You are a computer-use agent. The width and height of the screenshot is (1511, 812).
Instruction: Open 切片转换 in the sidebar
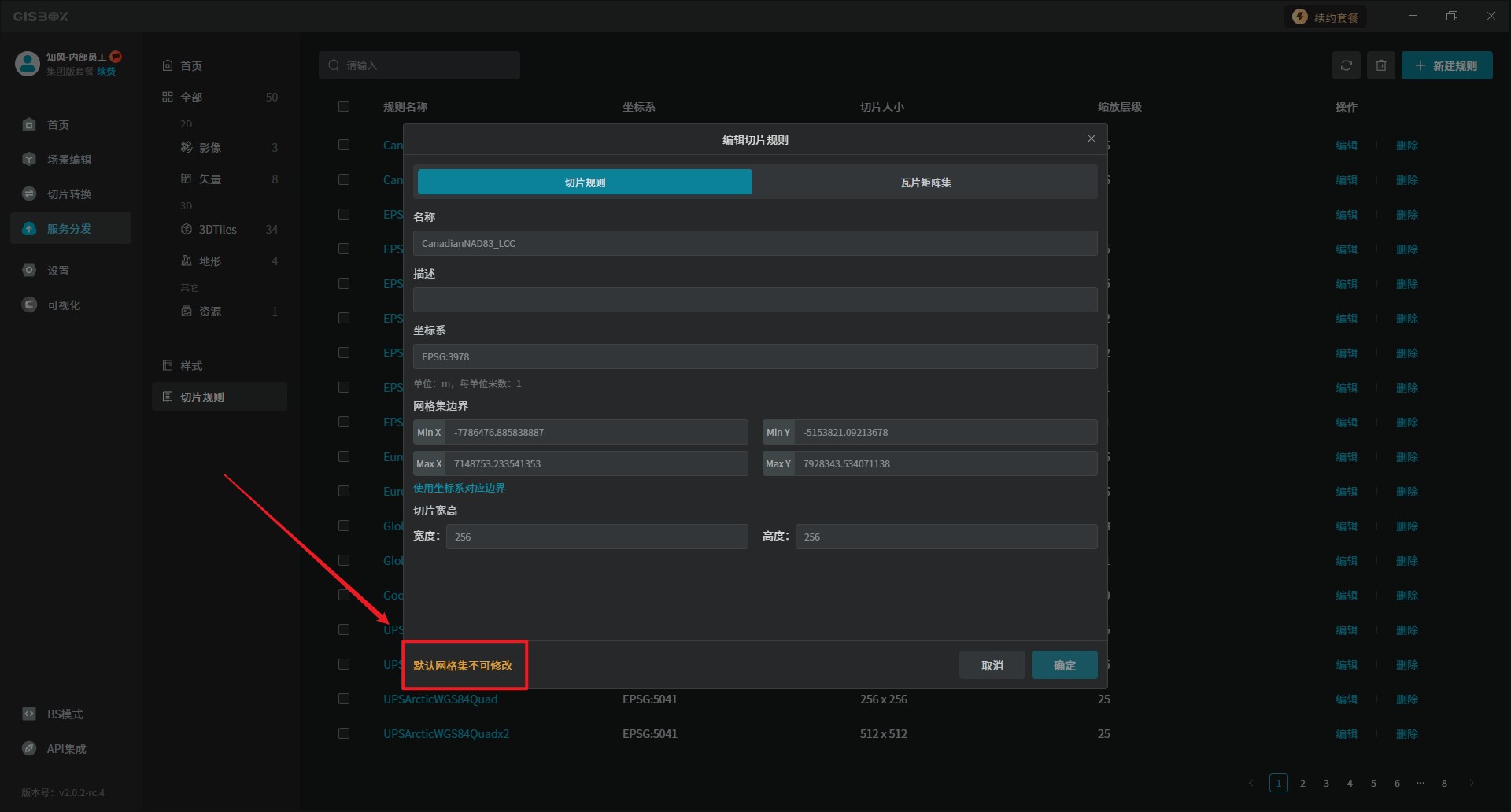[x=68, y=194]
